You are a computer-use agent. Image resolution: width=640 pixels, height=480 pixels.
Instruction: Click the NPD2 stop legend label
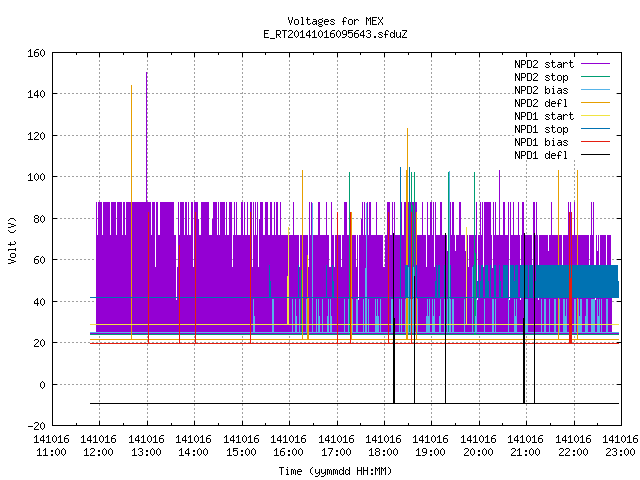tap(541, 77)
